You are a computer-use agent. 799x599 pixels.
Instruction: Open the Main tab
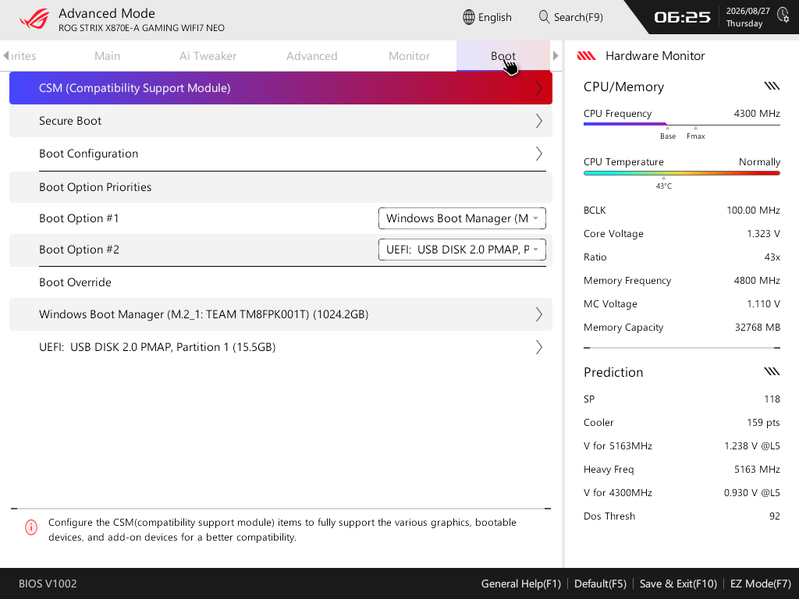tap(107, 56)
